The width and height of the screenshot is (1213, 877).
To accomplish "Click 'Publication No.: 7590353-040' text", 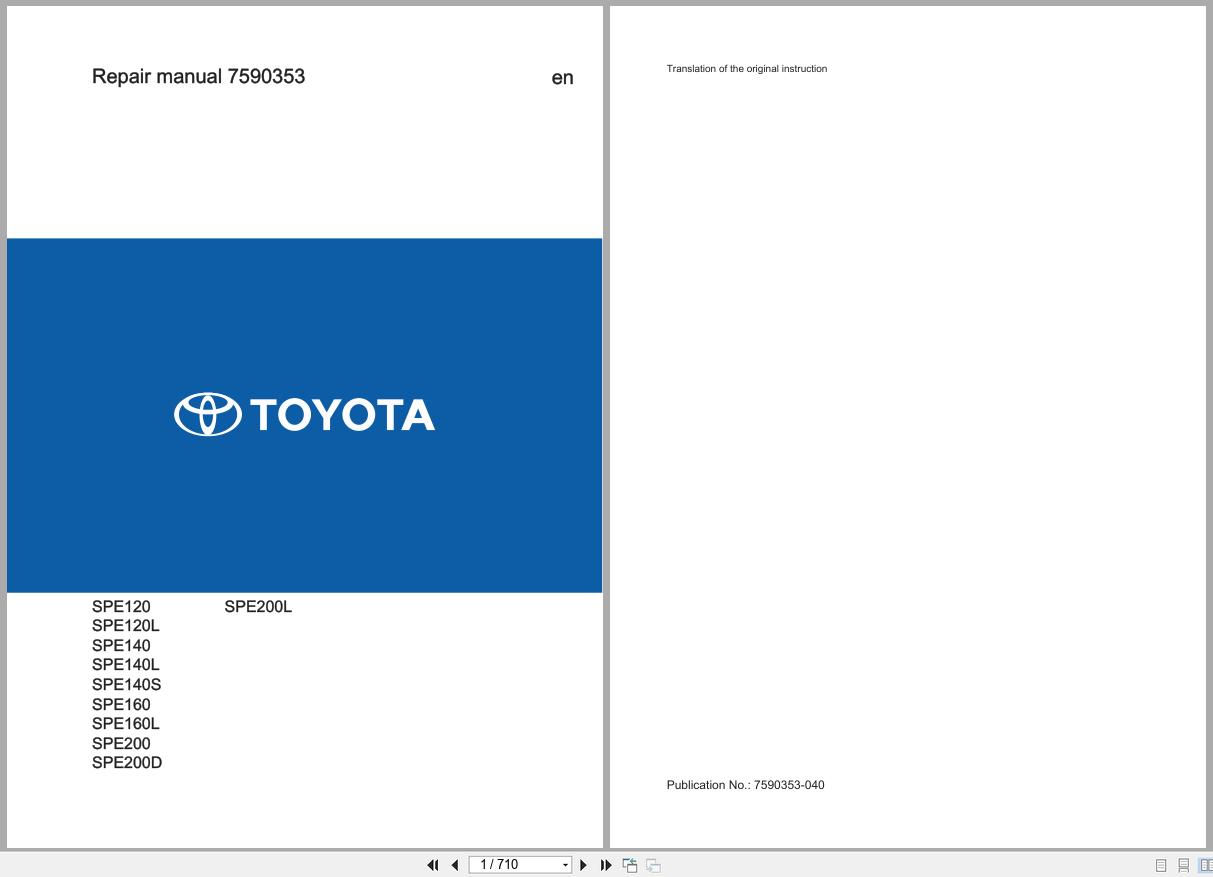I will [746, 785].
